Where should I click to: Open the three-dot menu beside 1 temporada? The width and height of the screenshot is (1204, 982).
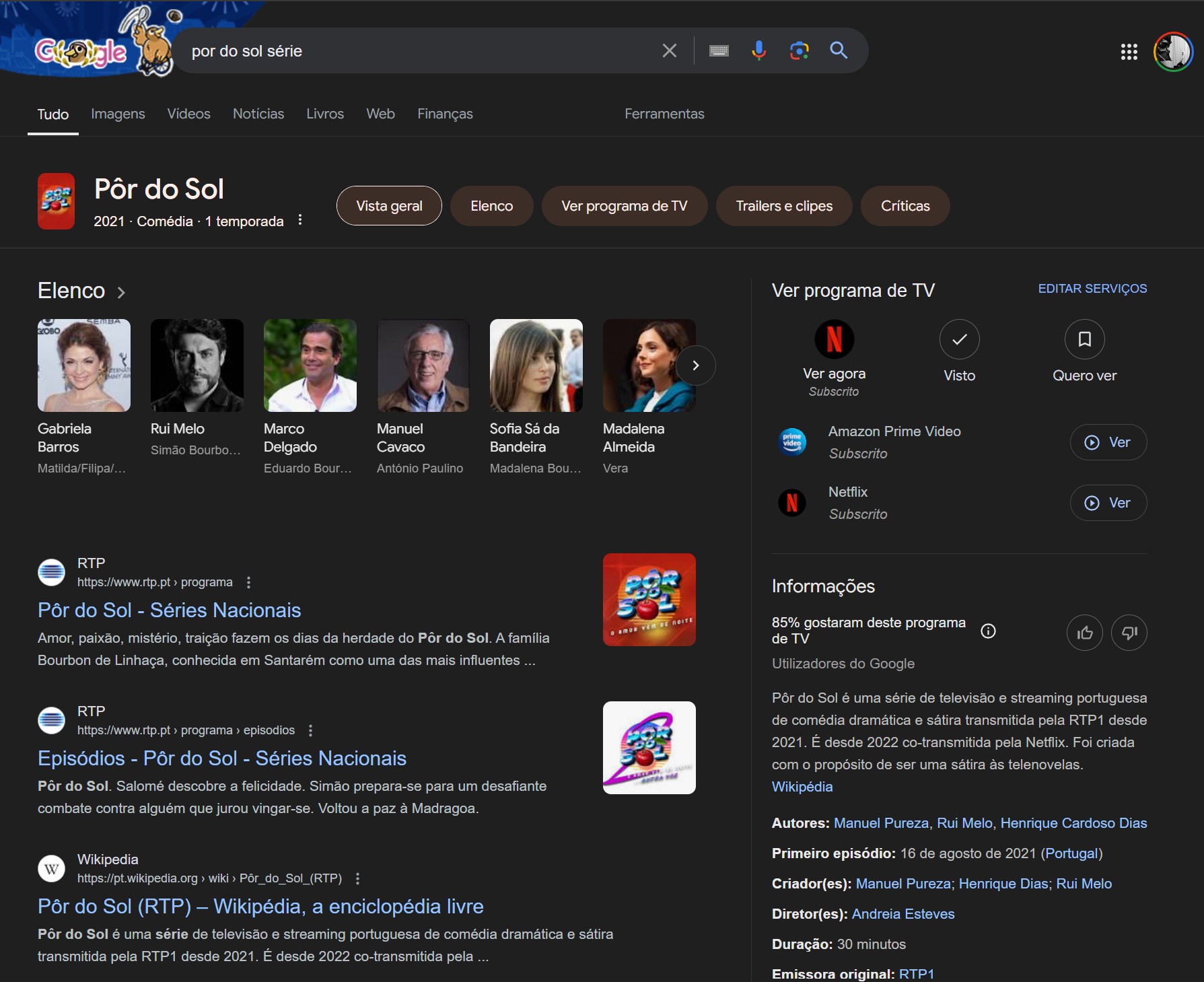(x=300, y=220)
